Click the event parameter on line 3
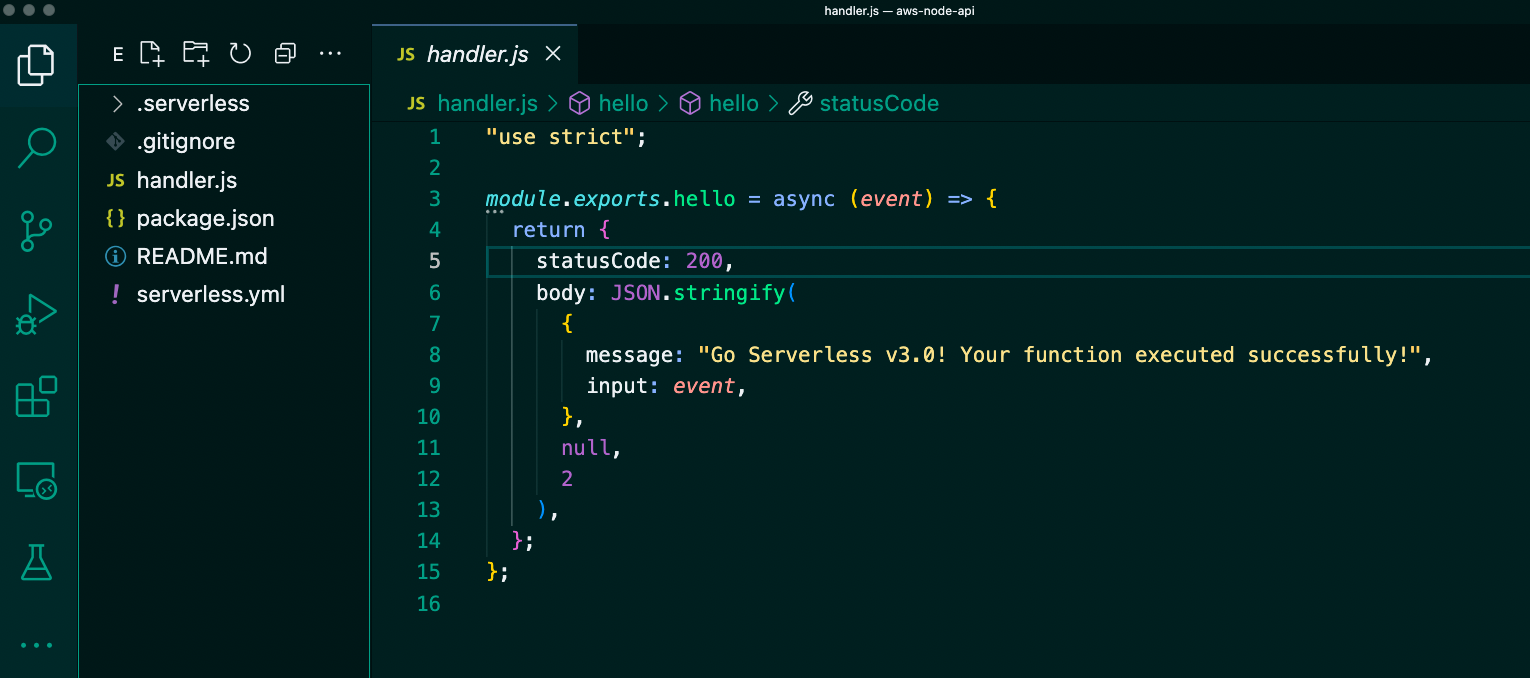The image size is (1530, 678). [891, 199]
